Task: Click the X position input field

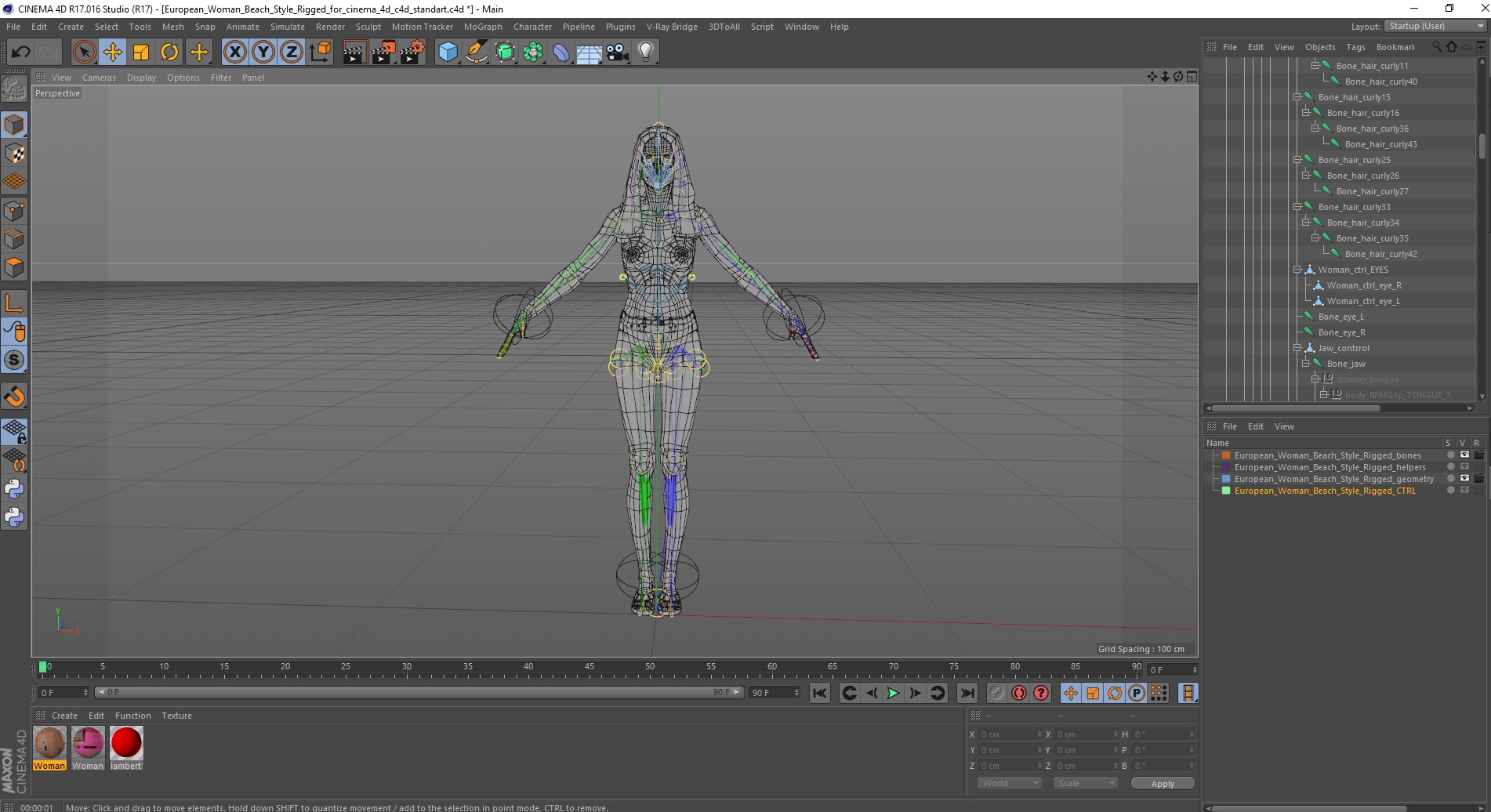Action: click(x=1010, y=734)
